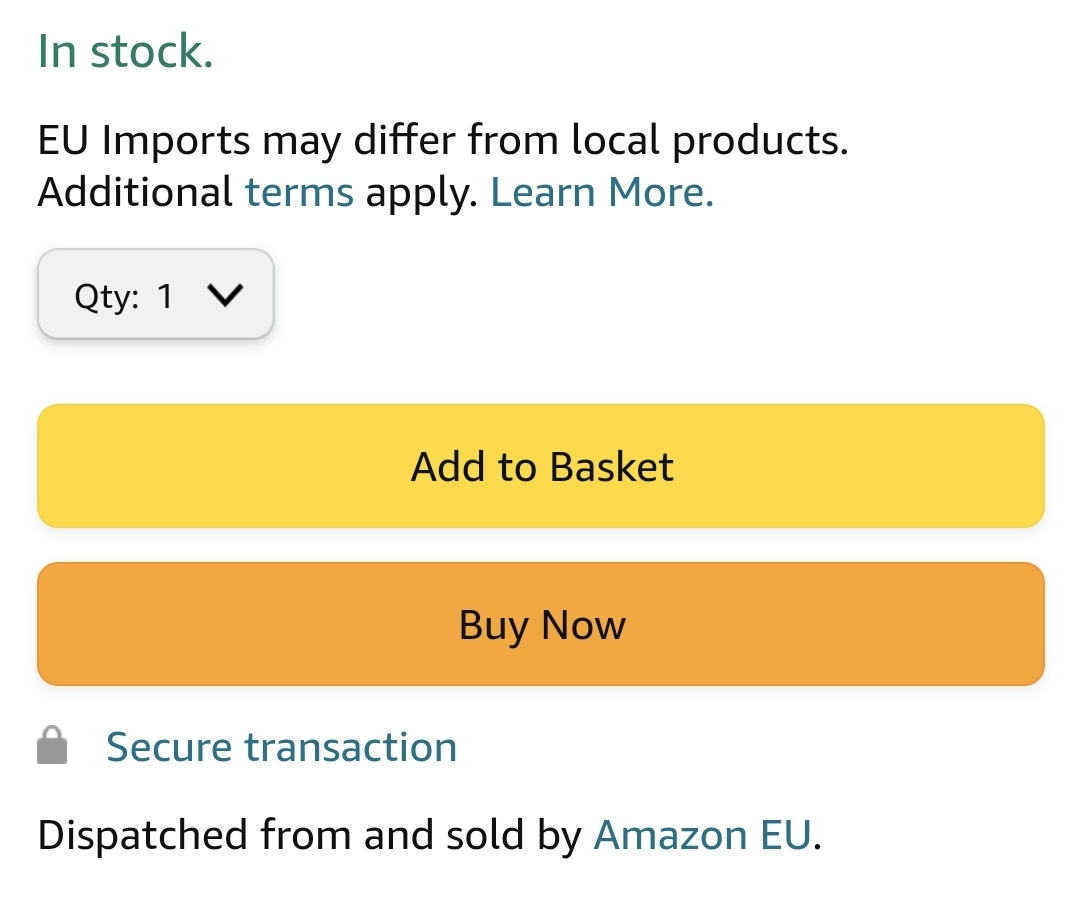The image size is (1079, 901).
Task: Click the word More. in Learn More.
Action: point(661,191)
